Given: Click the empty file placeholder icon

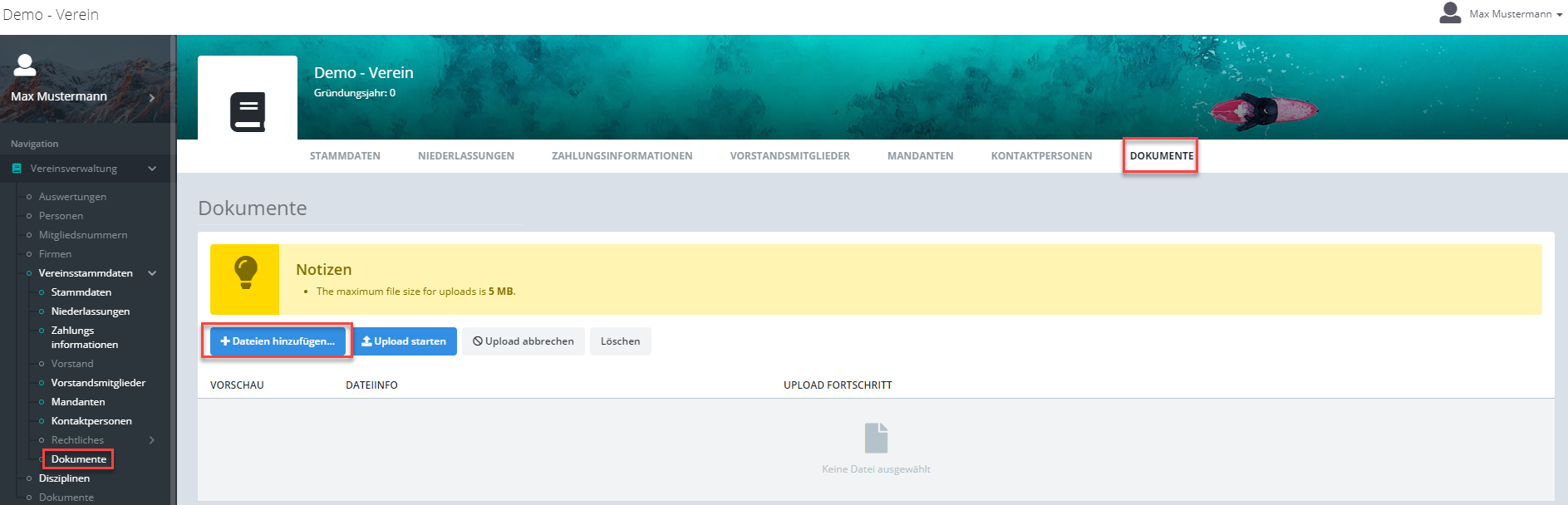Looking at the screenshot, I should point(876,438).
